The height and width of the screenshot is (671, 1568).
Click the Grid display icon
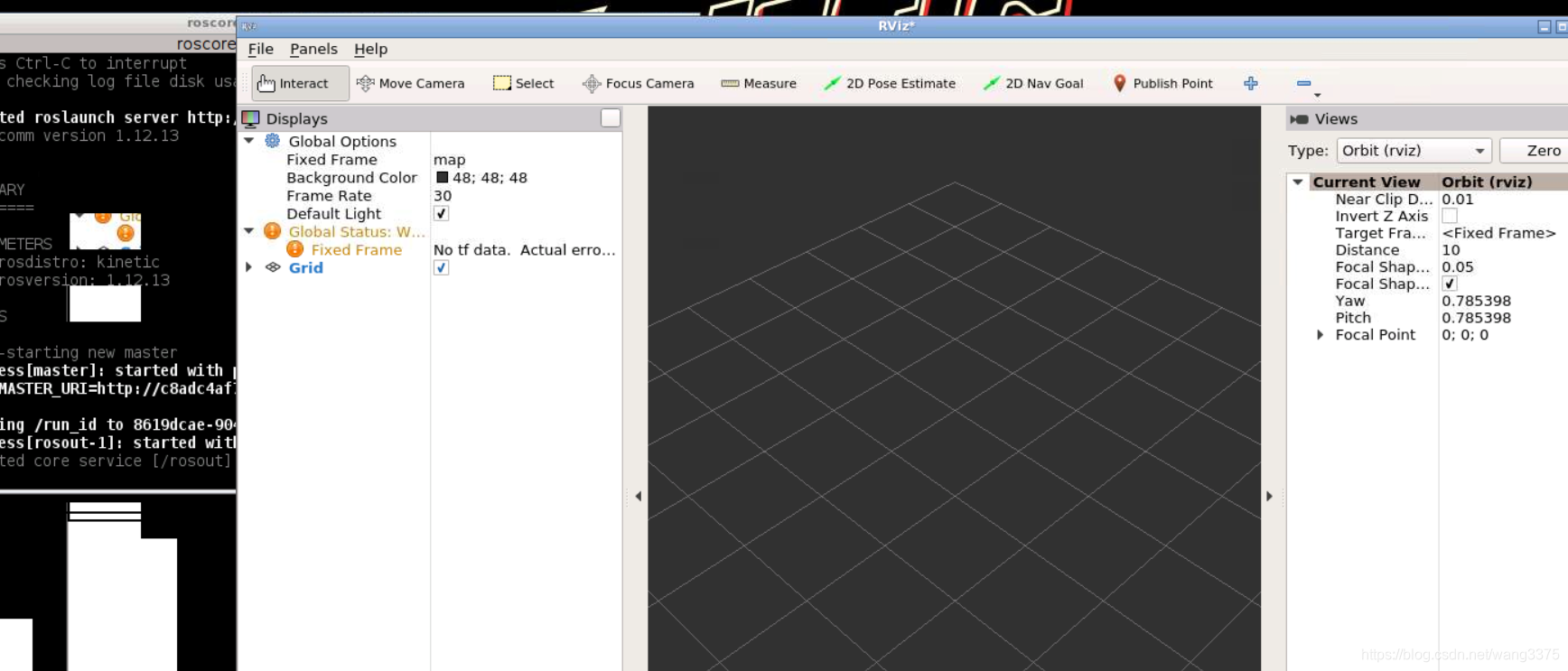(273, 267)
